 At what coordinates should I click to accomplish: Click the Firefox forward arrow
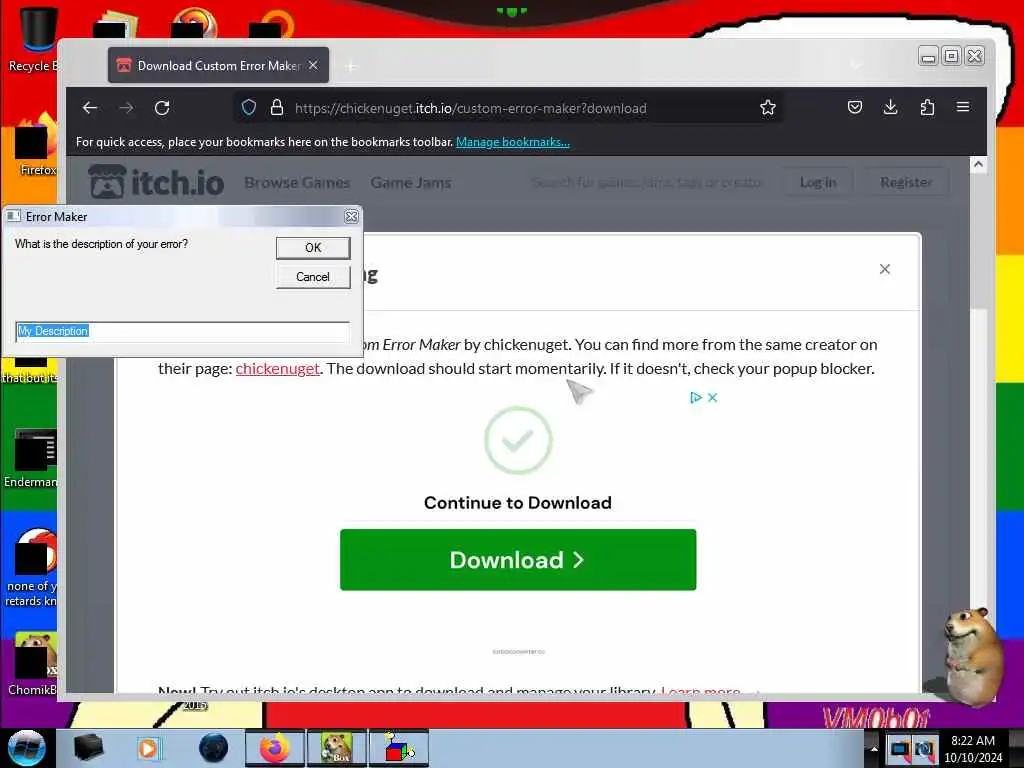pyautogui.click(x=127, y=108)
